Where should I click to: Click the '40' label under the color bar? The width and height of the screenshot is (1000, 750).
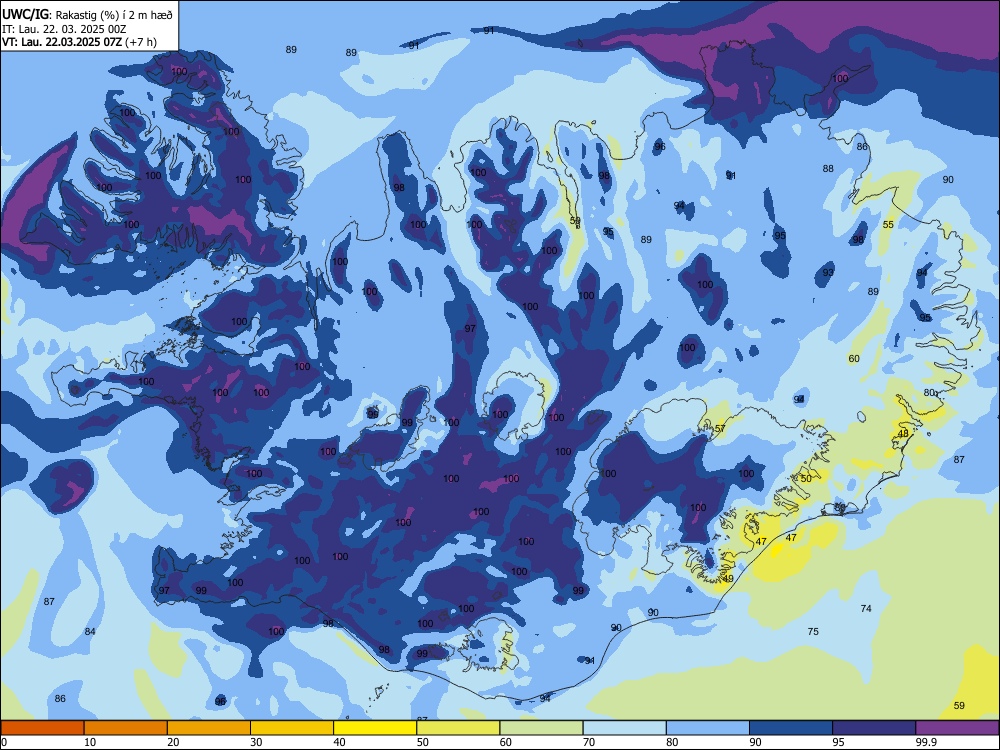coord(339,742)
